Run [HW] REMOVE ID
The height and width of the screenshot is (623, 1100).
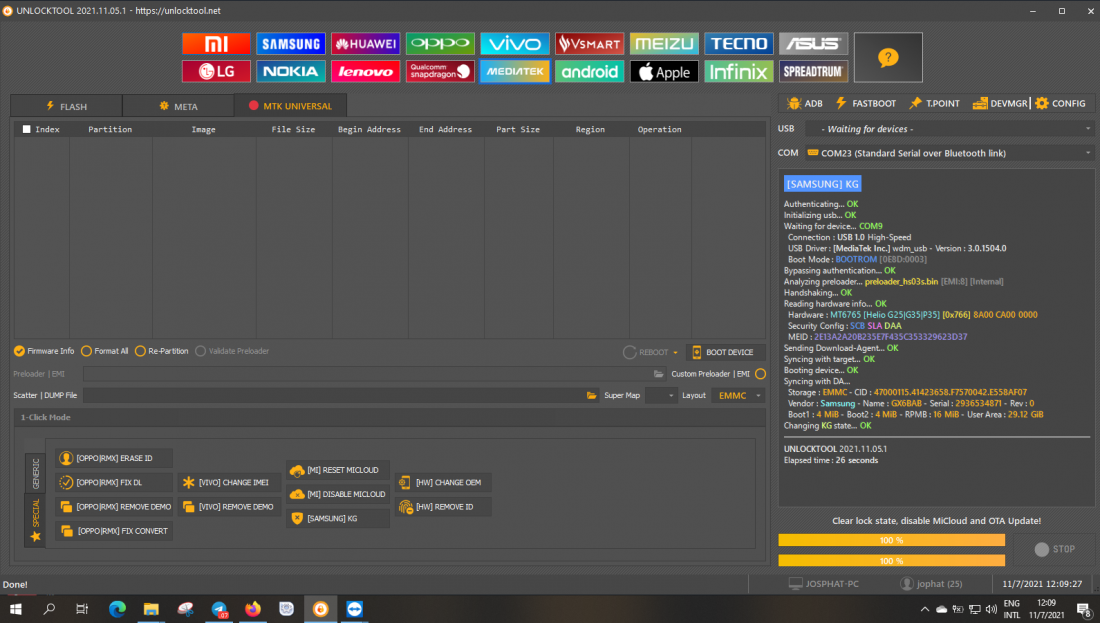point(443,507)
